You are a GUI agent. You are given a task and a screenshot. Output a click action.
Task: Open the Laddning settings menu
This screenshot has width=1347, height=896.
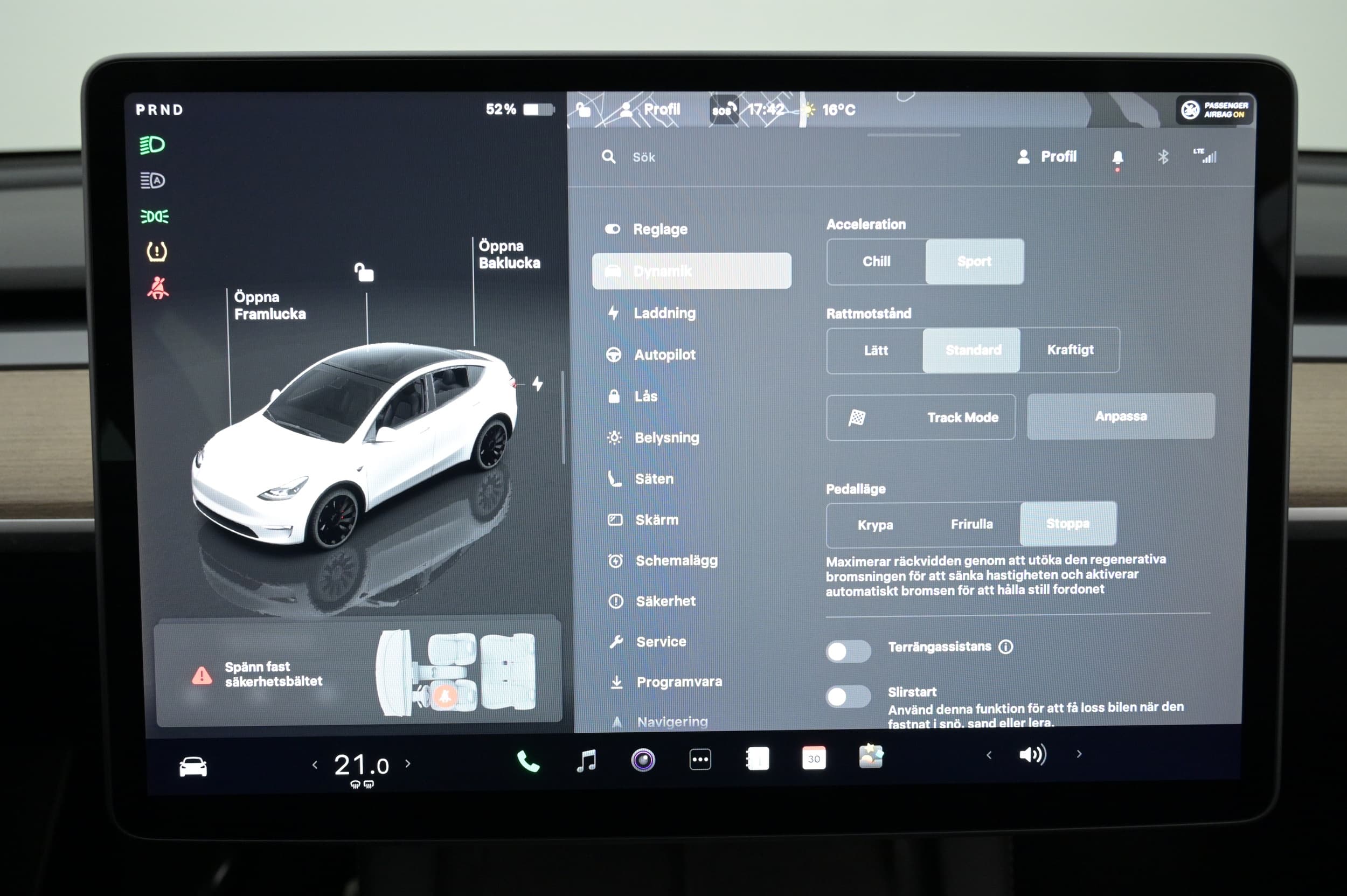(x=691, y=313)
